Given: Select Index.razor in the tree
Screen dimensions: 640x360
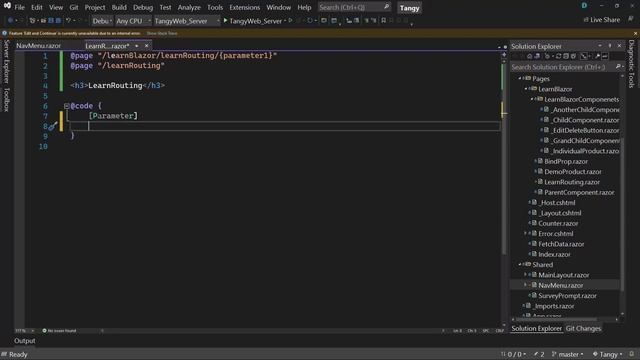Looking at the screenshot, I should point(554,254).
